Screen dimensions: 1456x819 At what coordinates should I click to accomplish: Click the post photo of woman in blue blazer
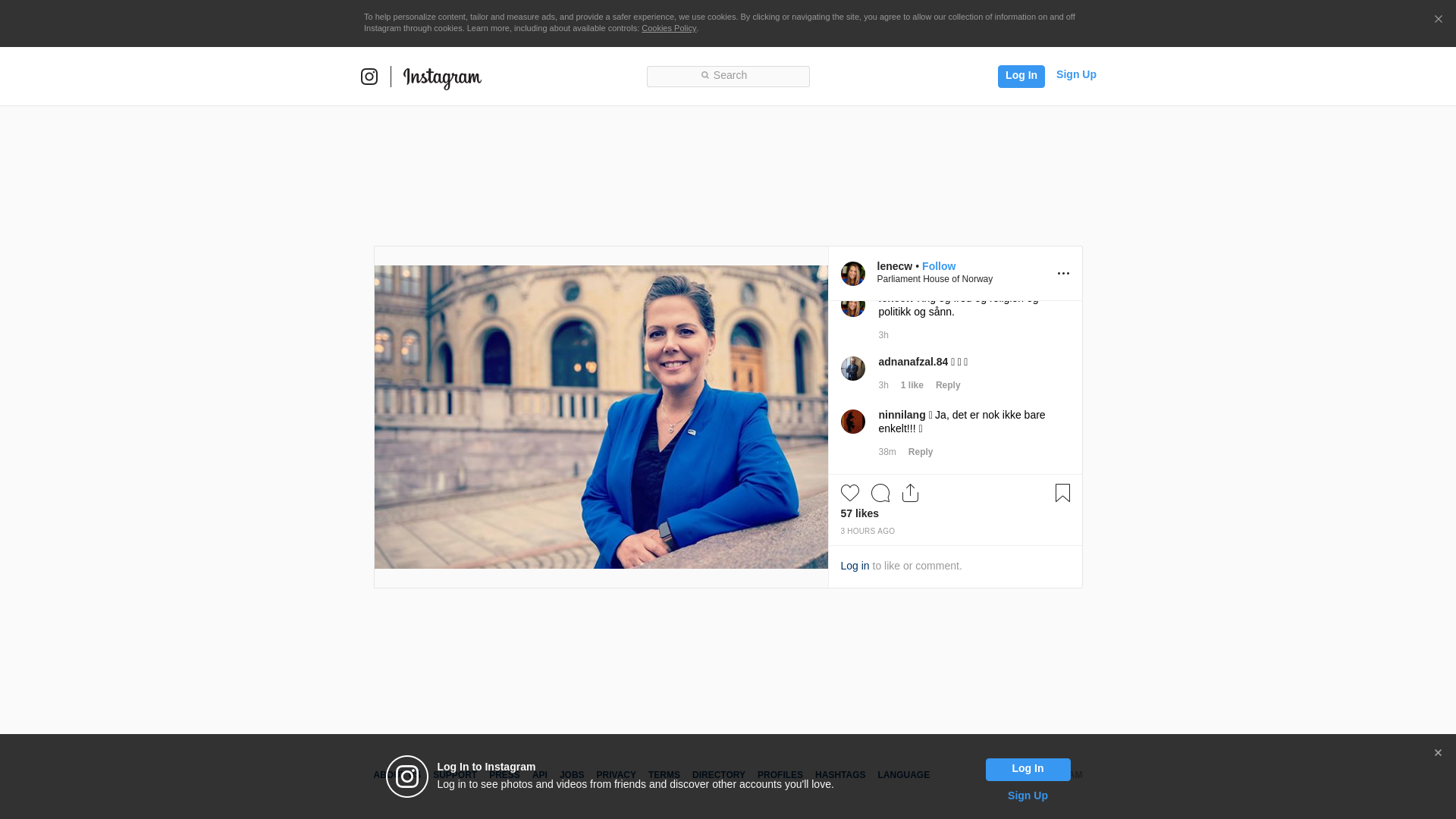click(x=601, y=417)
